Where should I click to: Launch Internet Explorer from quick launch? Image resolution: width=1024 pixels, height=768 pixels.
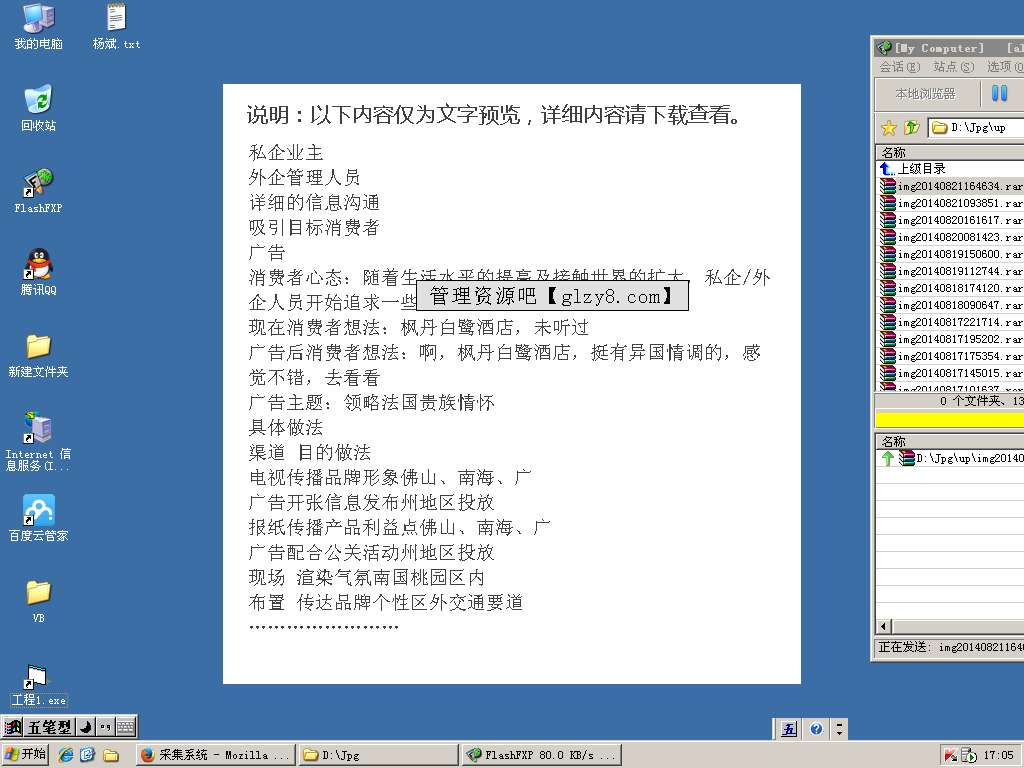tap(66, 755)
